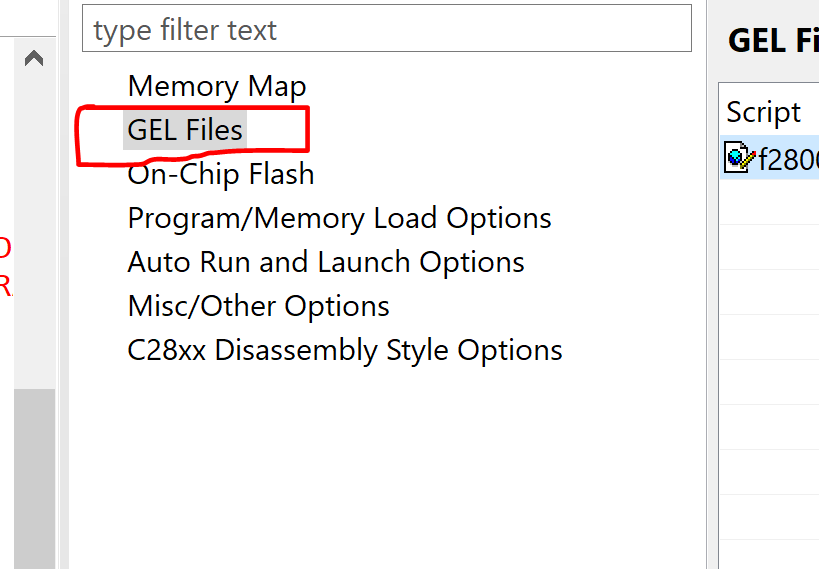The width and height of the screenshot is (819, 569).
Task: Focus the type filter text field
Action: pyautogui.click(x=387, y=29)
